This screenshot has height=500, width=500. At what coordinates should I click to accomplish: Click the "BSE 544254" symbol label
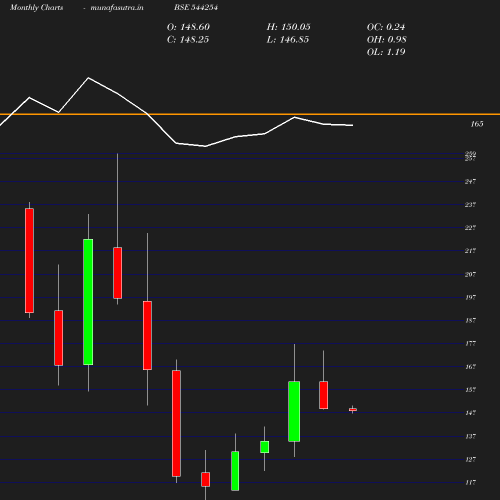click(196, 7)
